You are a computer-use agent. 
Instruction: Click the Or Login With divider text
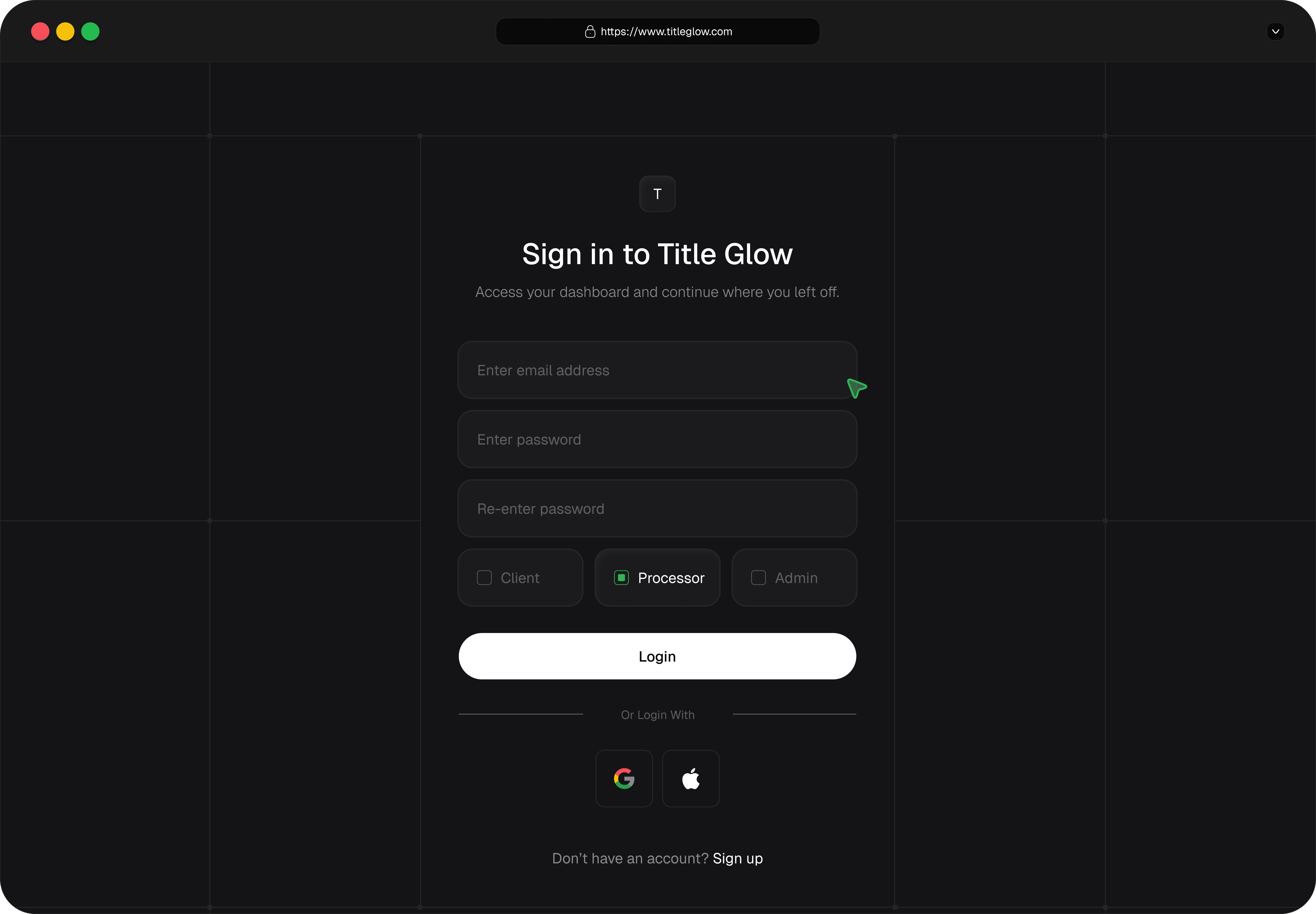click(657, 715)
